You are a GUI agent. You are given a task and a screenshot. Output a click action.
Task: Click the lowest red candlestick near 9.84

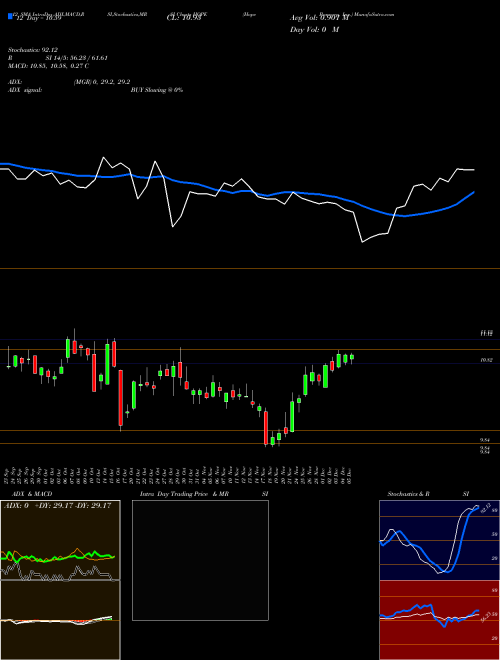(x=266, y=428)
